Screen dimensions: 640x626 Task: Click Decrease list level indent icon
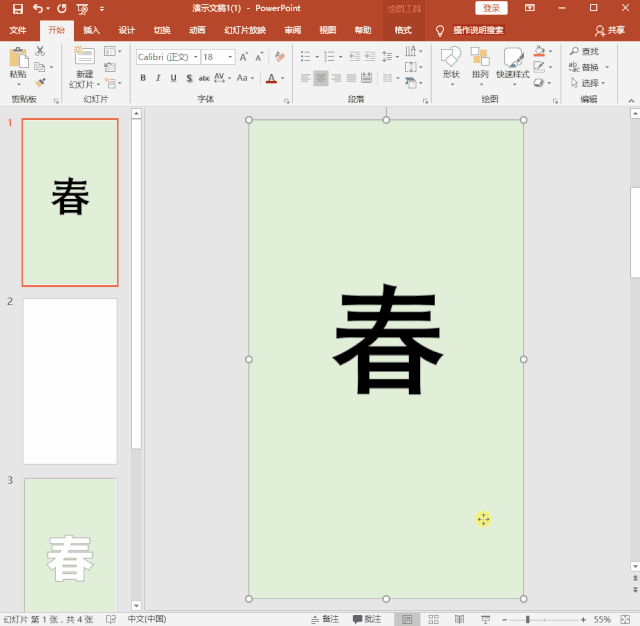[354, 57]
